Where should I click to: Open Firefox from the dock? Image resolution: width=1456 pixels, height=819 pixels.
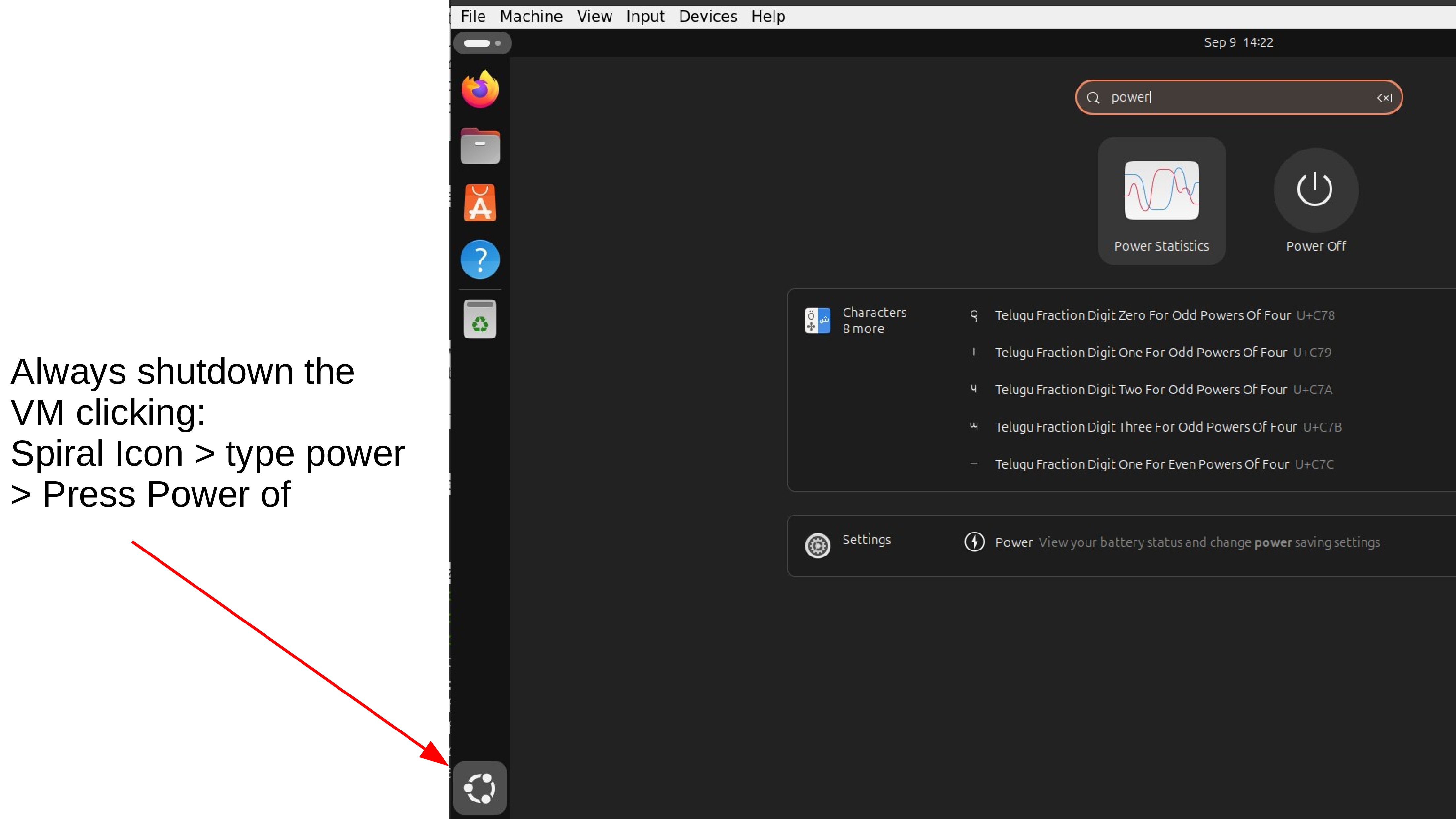[x=480, y=90]
